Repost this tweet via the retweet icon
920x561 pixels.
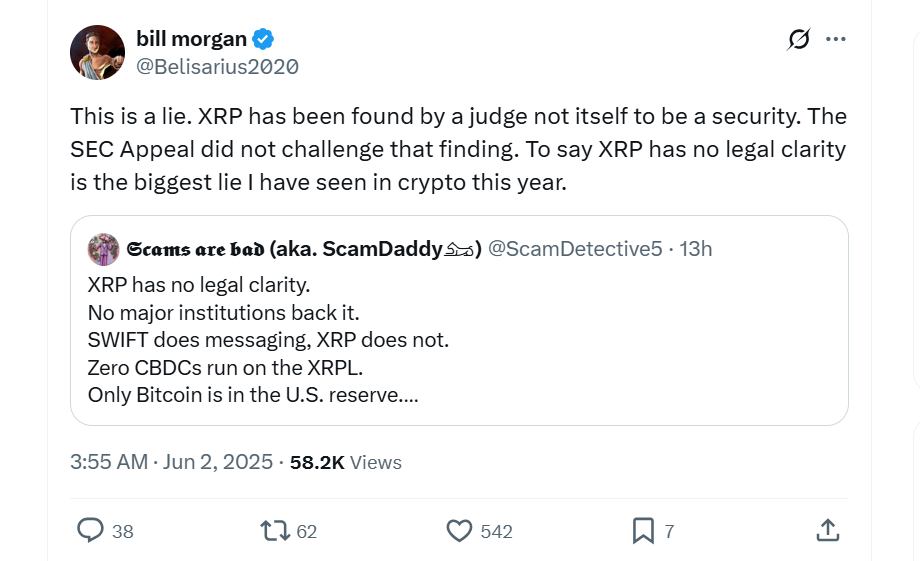click(275, 531)
